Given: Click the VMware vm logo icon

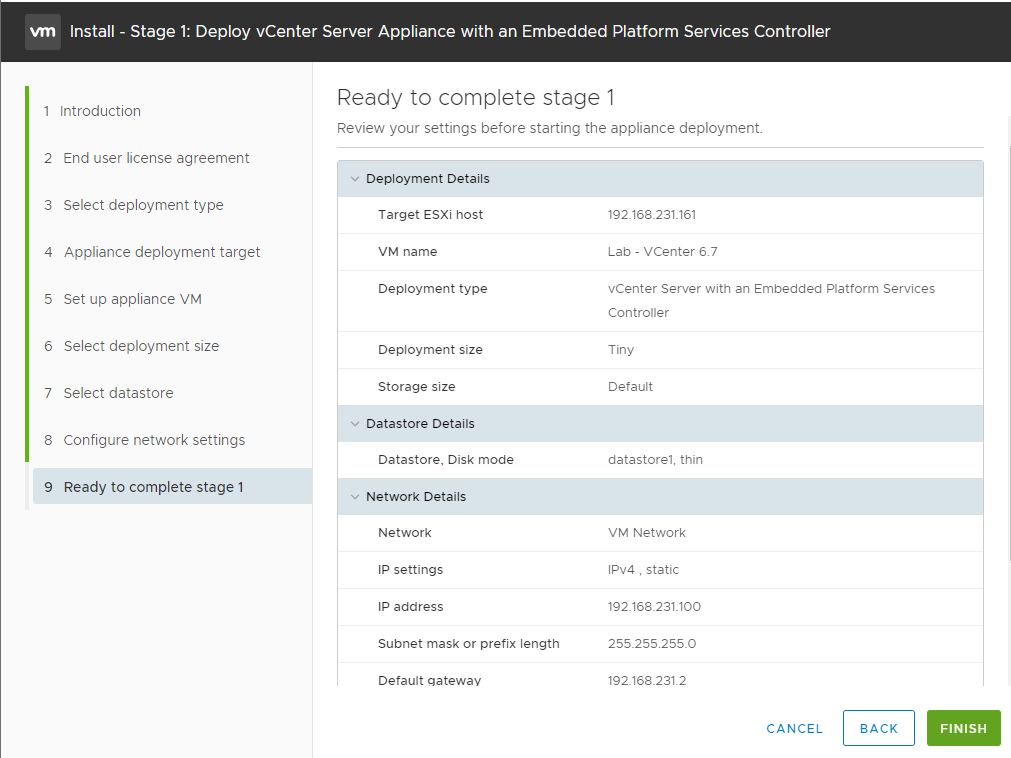Looking at the screenshot, I should click(x=43, y=32).
